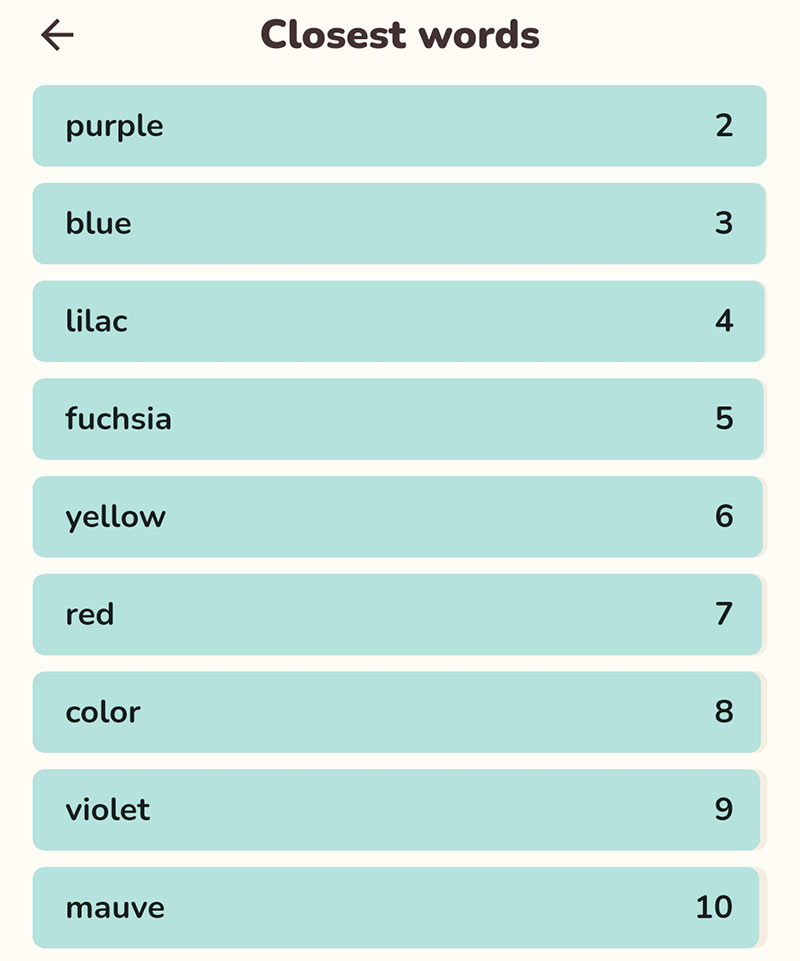800x961 pixels.
Task: Select the purple word row
Action: pyautogui.click(x=399, y=126)
